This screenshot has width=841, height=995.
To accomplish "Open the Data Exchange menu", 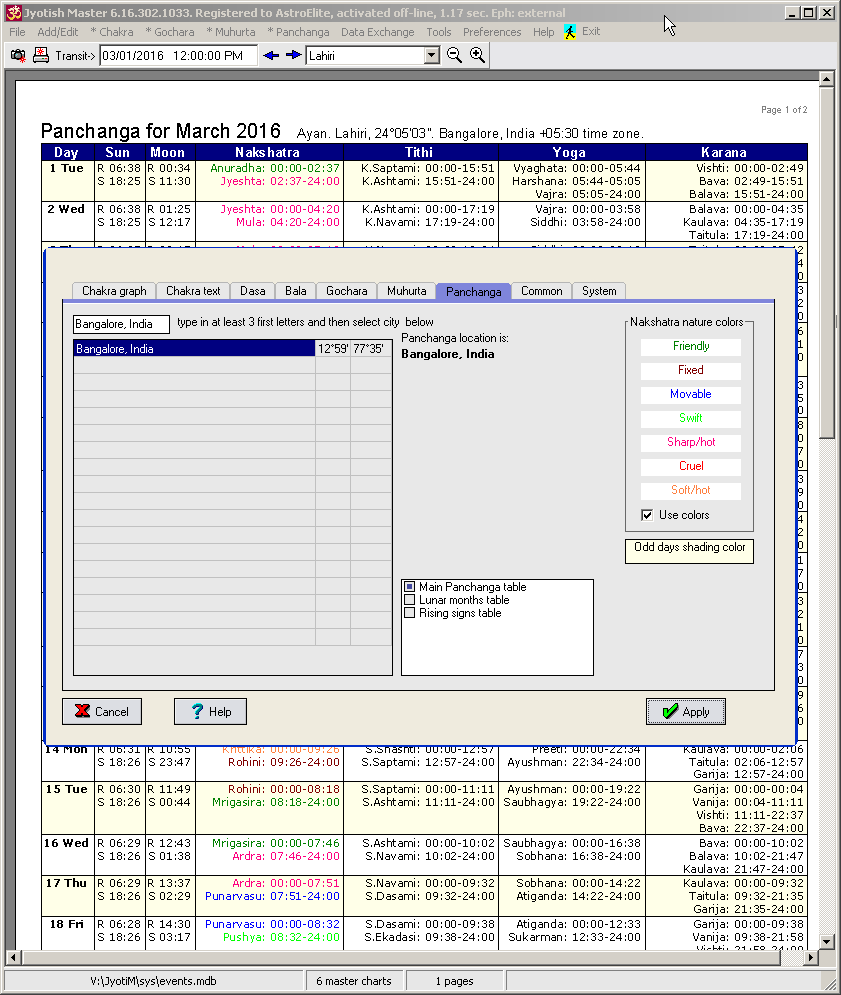I will click(x=377, y=32).
